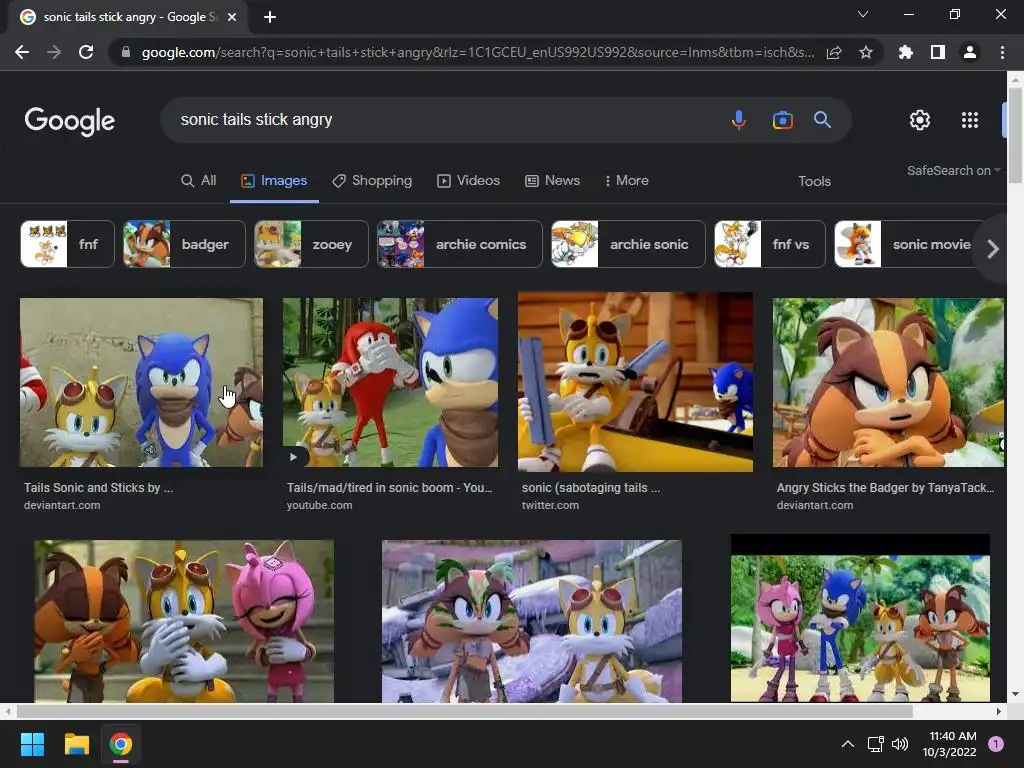Filter results by the 'fnf' chip

tap(67, 244)
